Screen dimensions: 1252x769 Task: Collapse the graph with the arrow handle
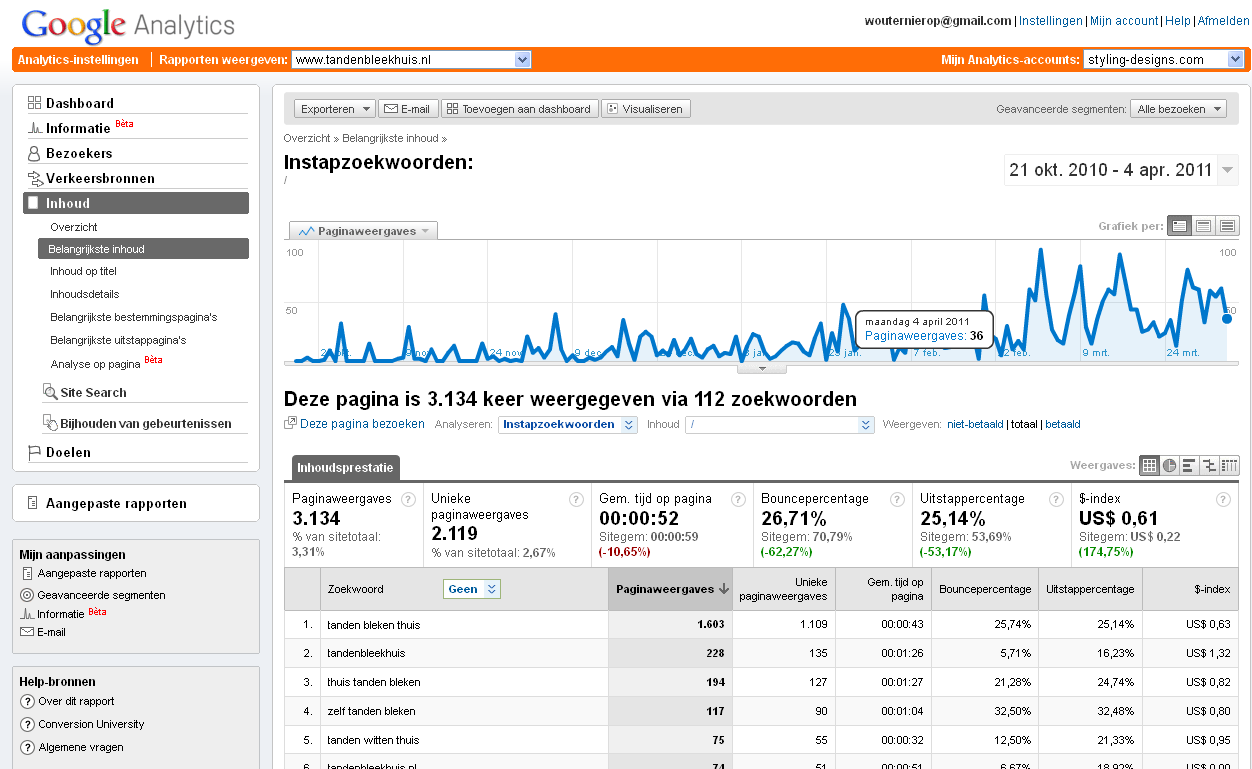tap(762, 369)
